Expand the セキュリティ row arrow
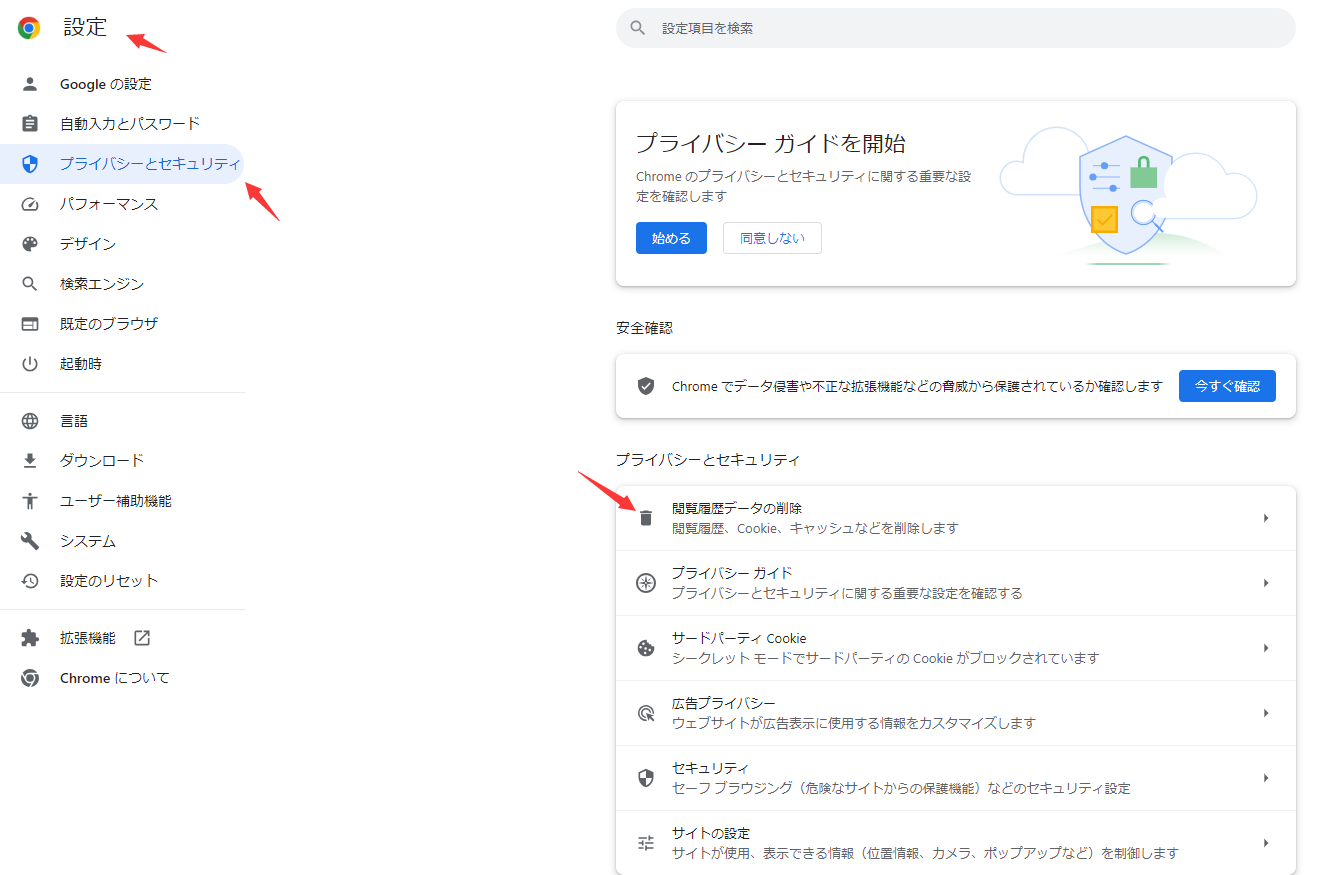This screenshot has width=1336, height=875. click(1266, 778)
